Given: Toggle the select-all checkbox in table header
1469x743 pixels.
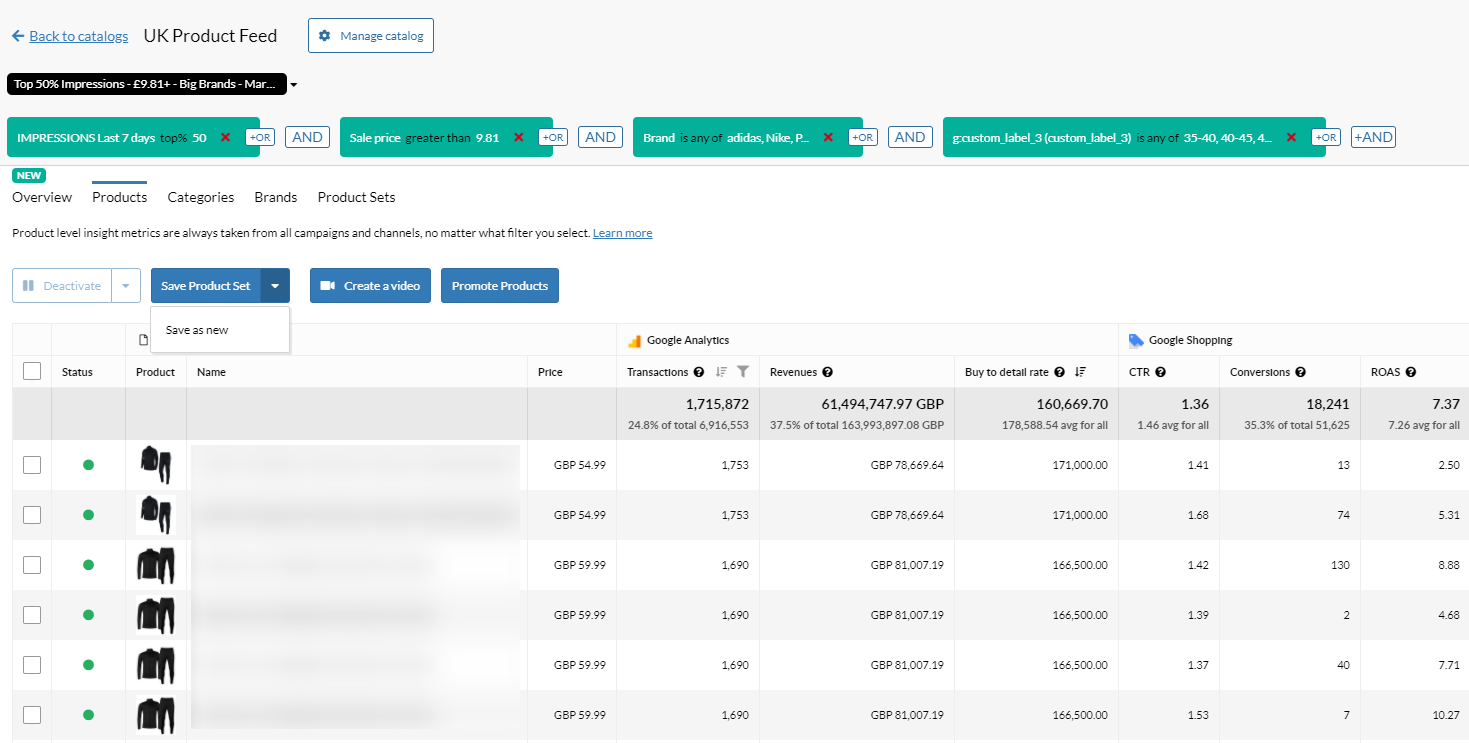Looking at the screenshot, I should 32,371.
